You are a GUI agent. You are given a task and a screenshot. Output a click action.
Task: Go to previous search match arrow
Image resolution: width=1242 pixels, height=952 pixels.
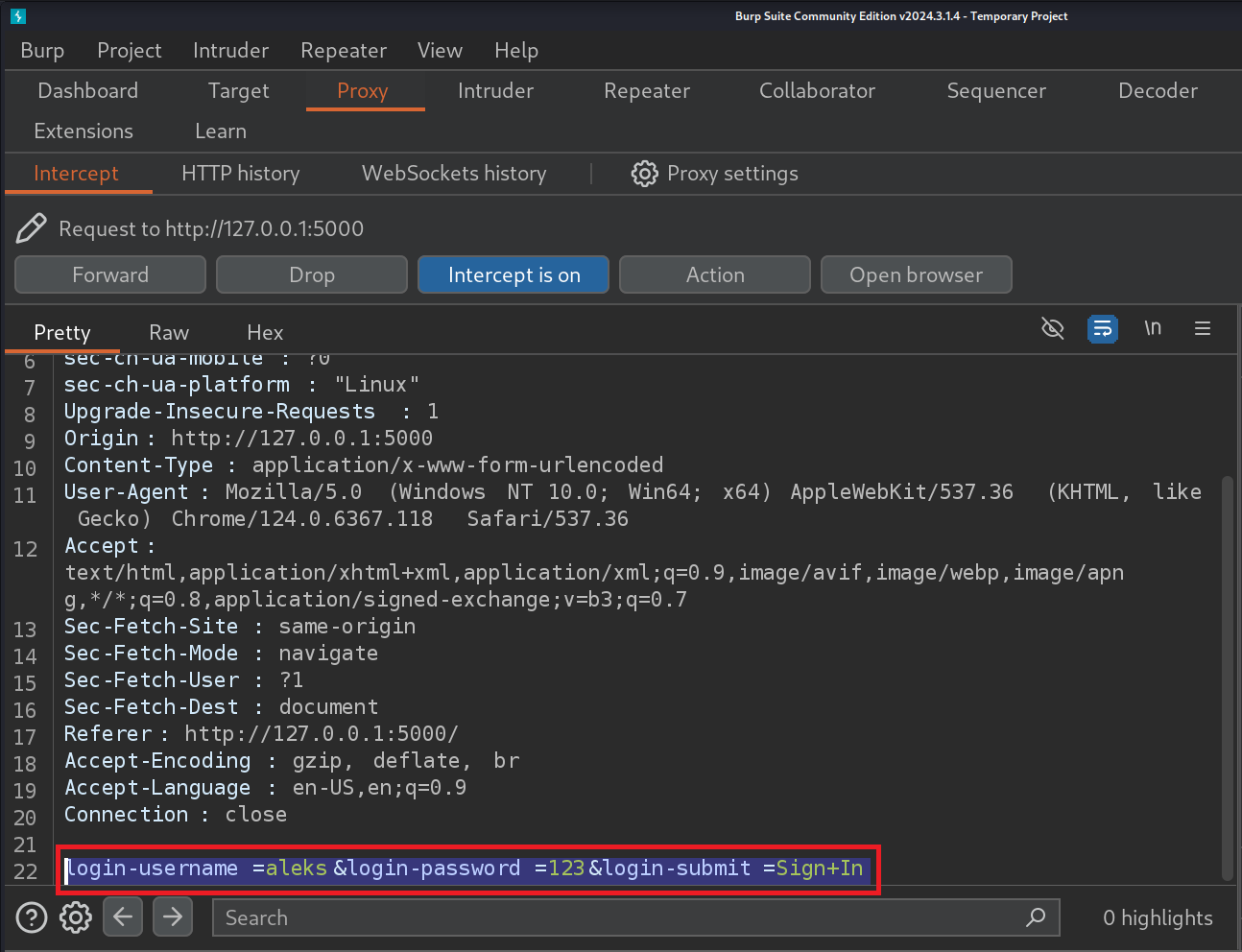(x=123, y=916)
